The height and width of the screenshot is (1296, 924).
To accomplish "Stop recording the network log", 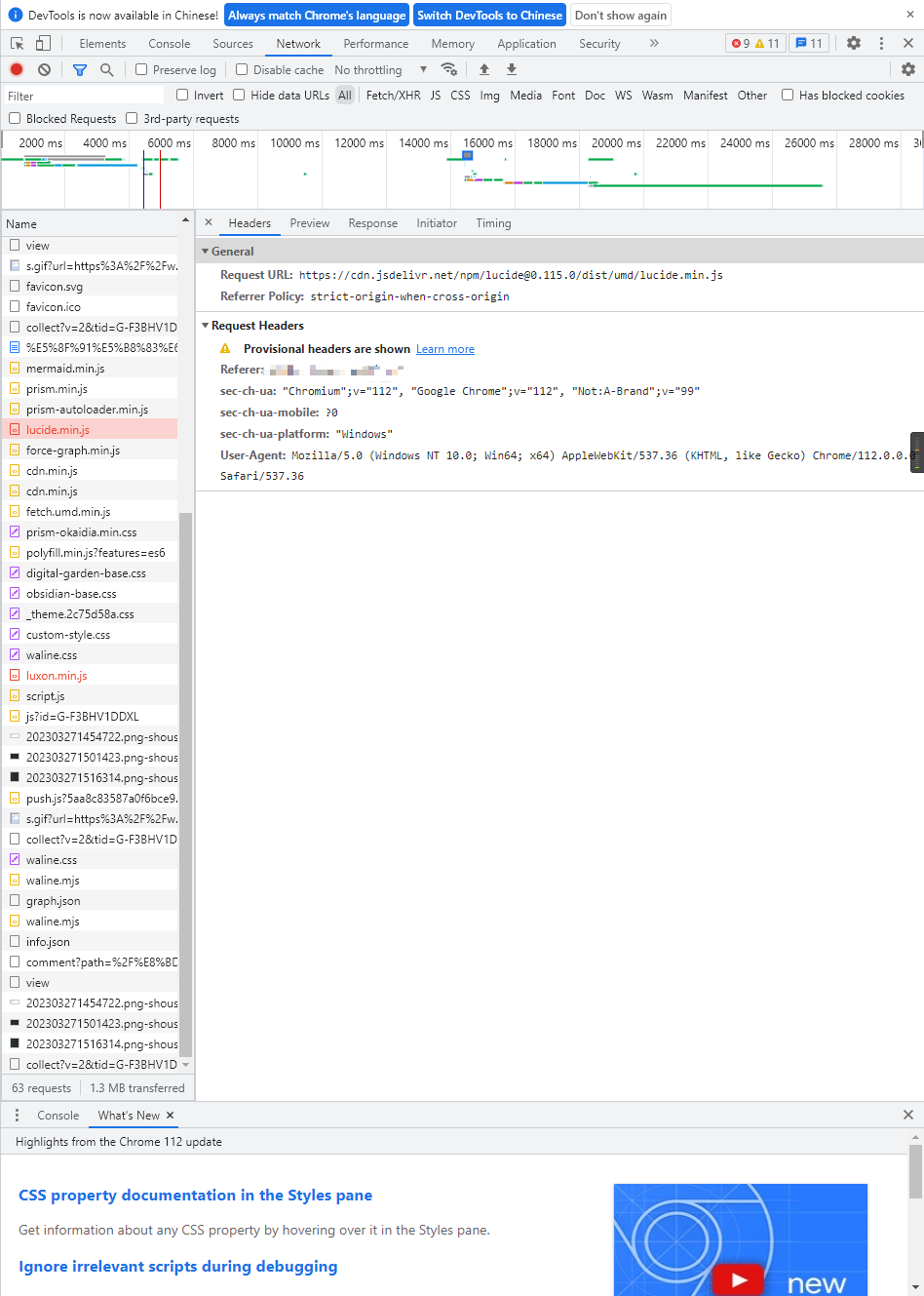I will click(15, 69).
